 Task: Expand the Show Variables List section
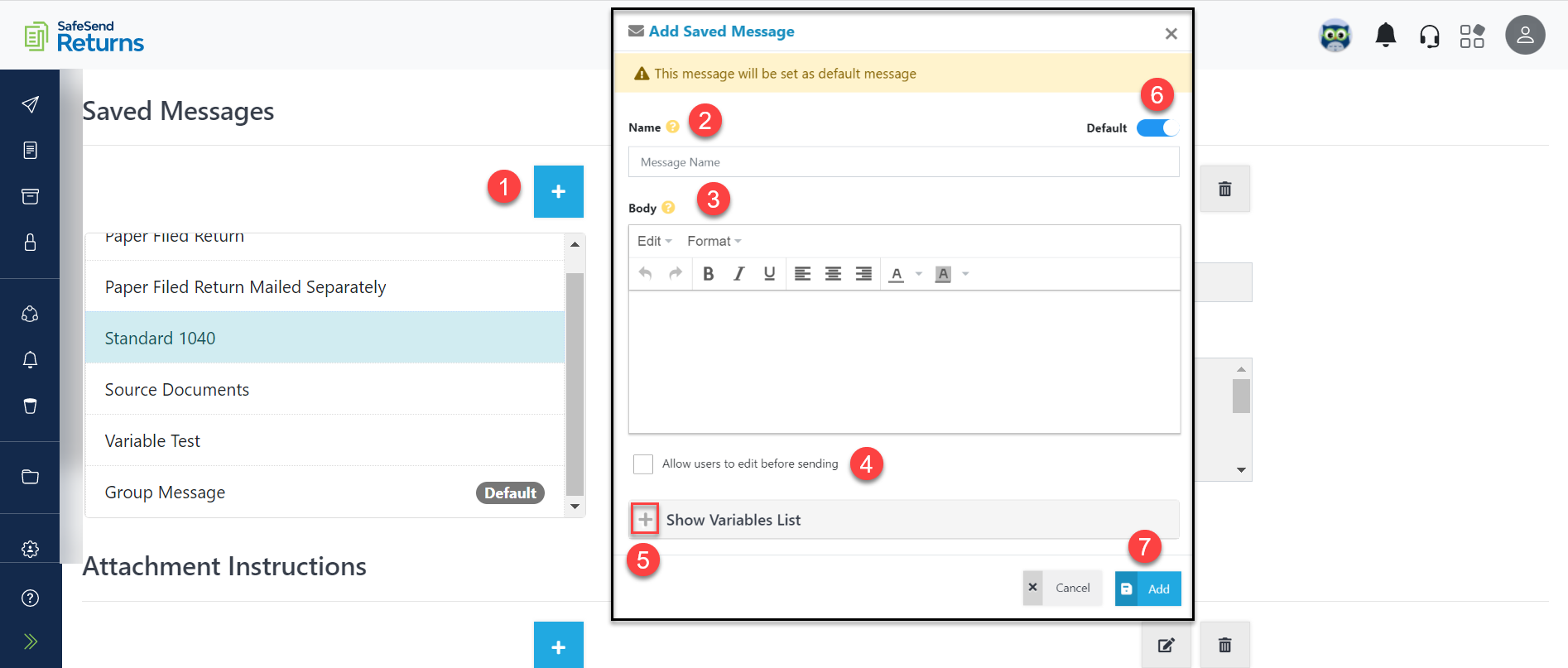(645, 520)
